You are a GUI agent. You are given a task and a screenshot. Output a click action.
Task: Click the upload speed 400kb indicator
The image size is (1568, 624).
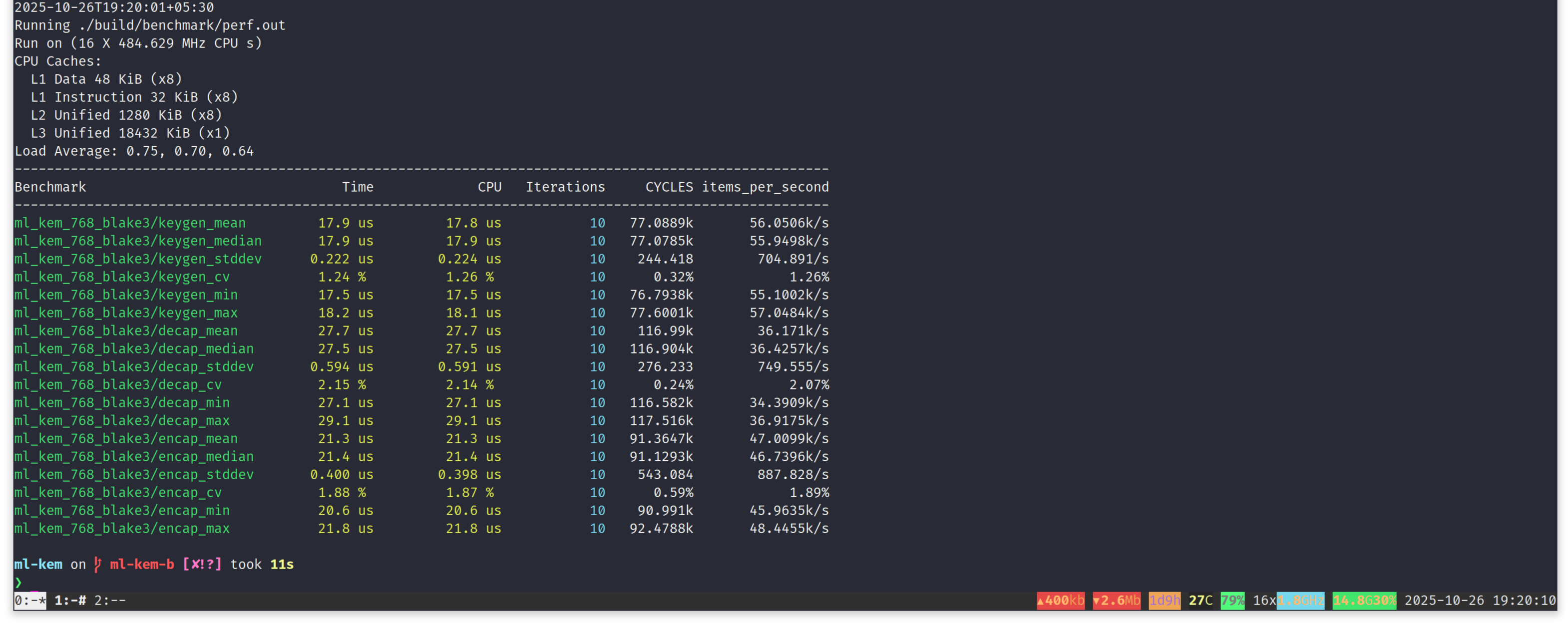tap(1060, 600)
